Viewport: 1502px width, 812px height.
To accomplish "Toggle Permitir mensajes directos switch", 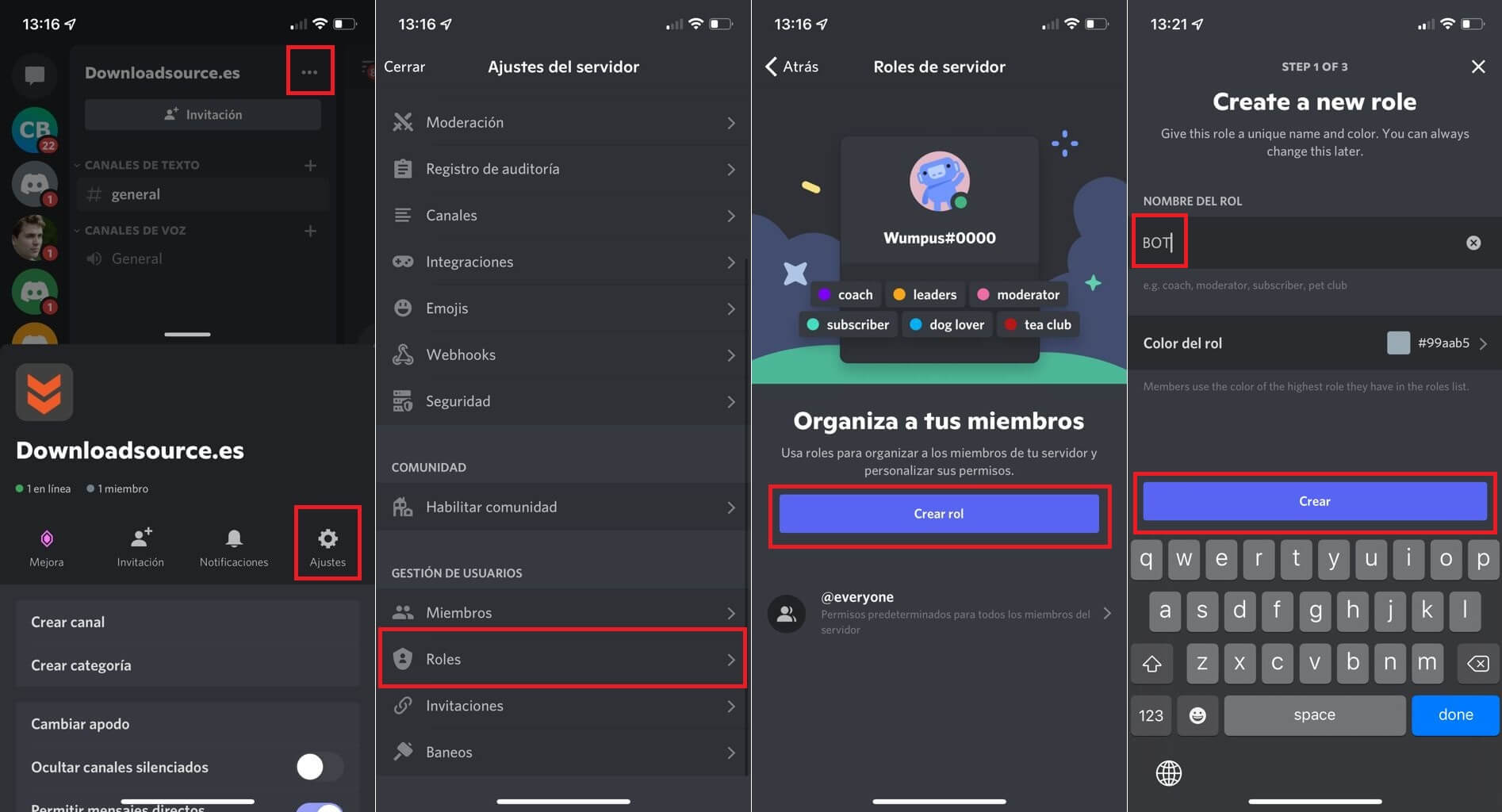I will (x=320, y=807).
